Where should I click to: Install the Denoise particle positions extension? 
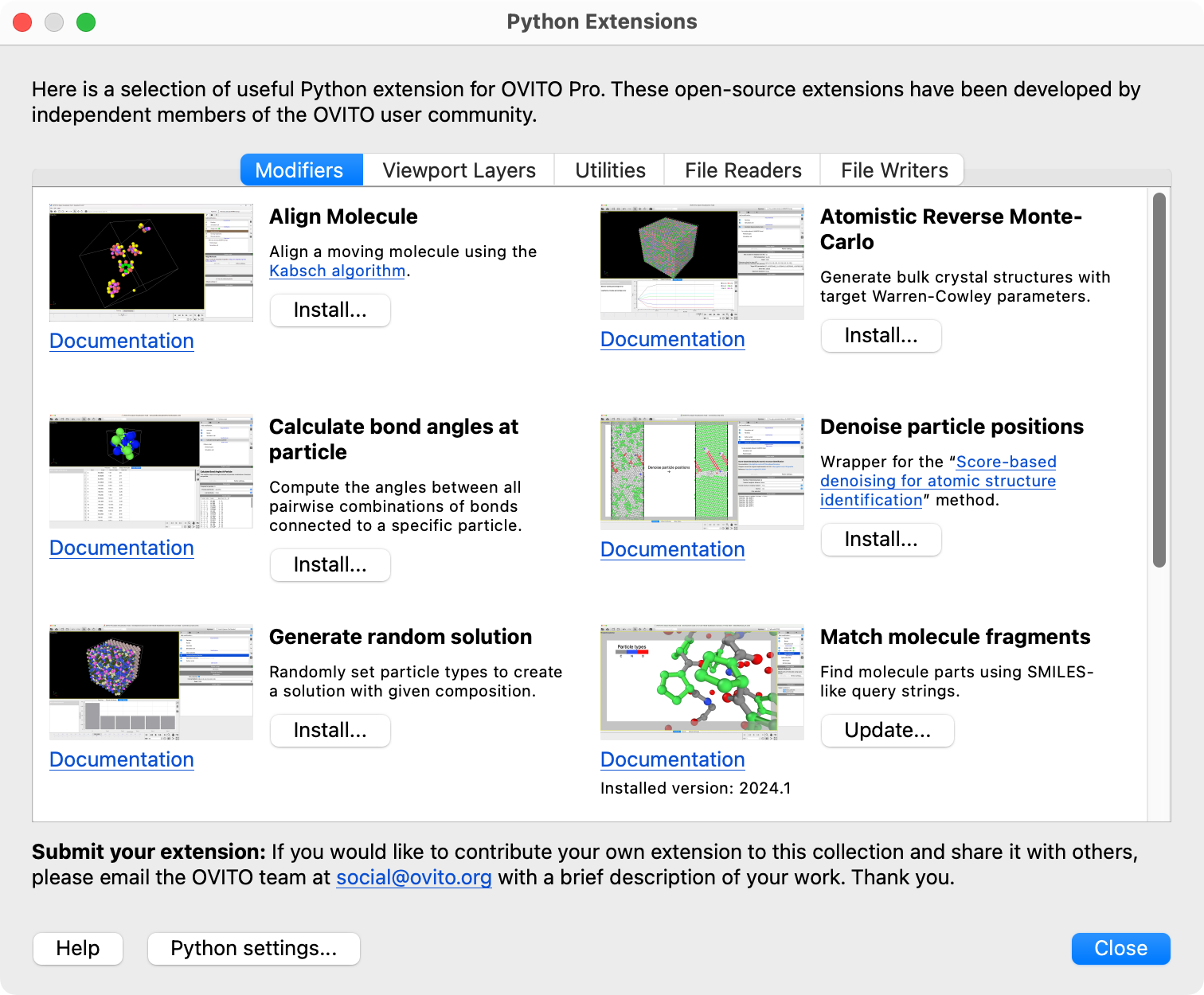881,540
